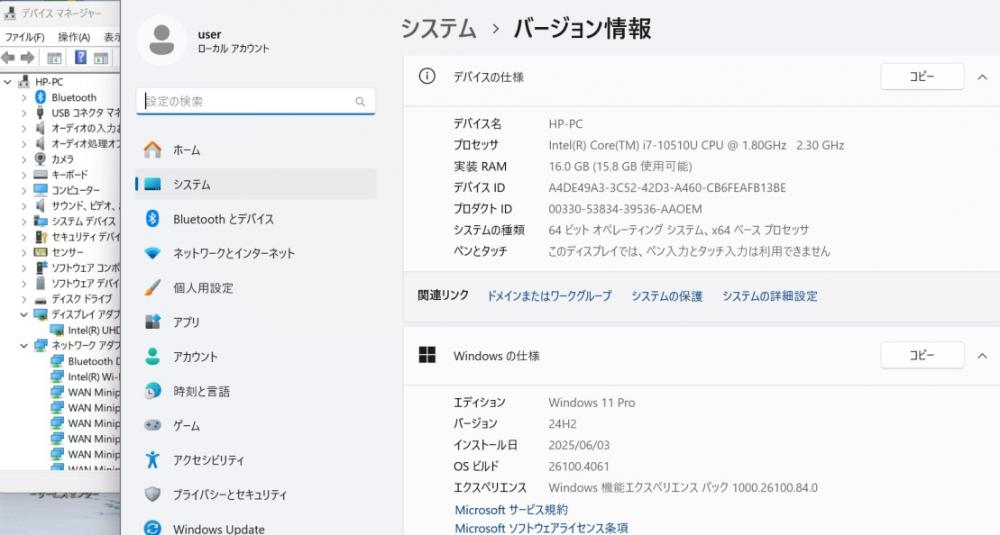Collapse the HP-PC root node in Device Manager
Screen dimensions: 1000x535
point(8,82)
